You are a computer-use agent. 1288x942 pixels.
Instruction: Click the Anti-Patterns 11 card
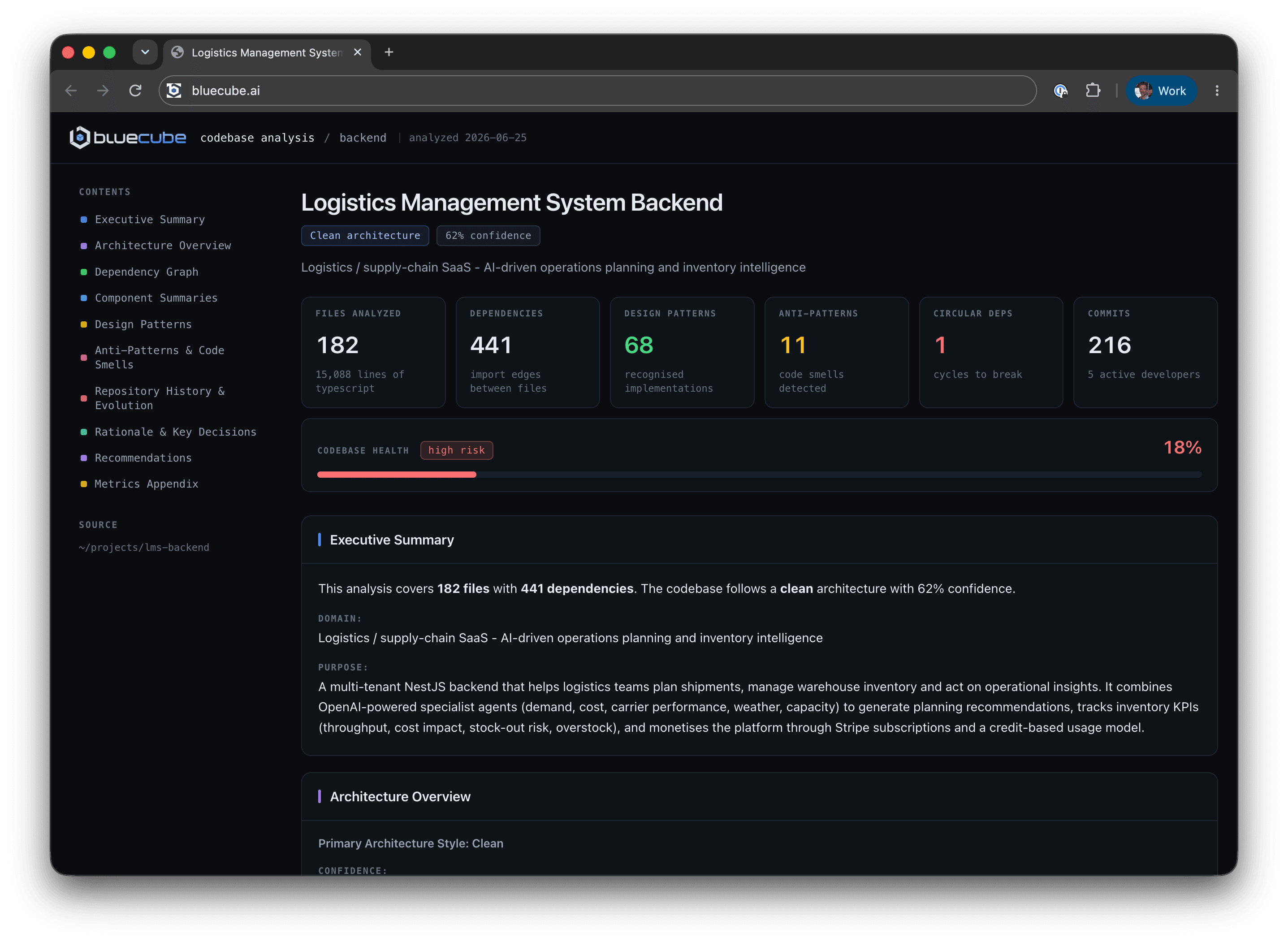pos(836,352)
